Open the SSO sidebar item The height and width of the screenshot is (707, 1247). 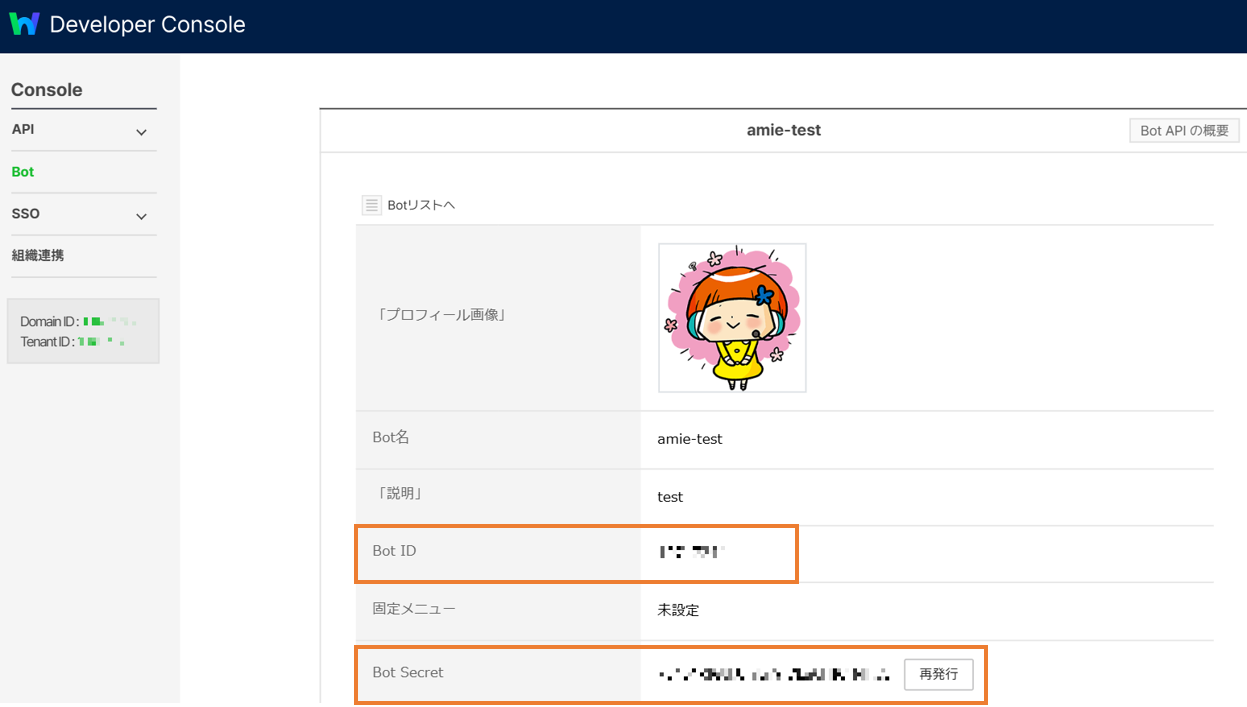pyautogui.click(x=26, y=214)
